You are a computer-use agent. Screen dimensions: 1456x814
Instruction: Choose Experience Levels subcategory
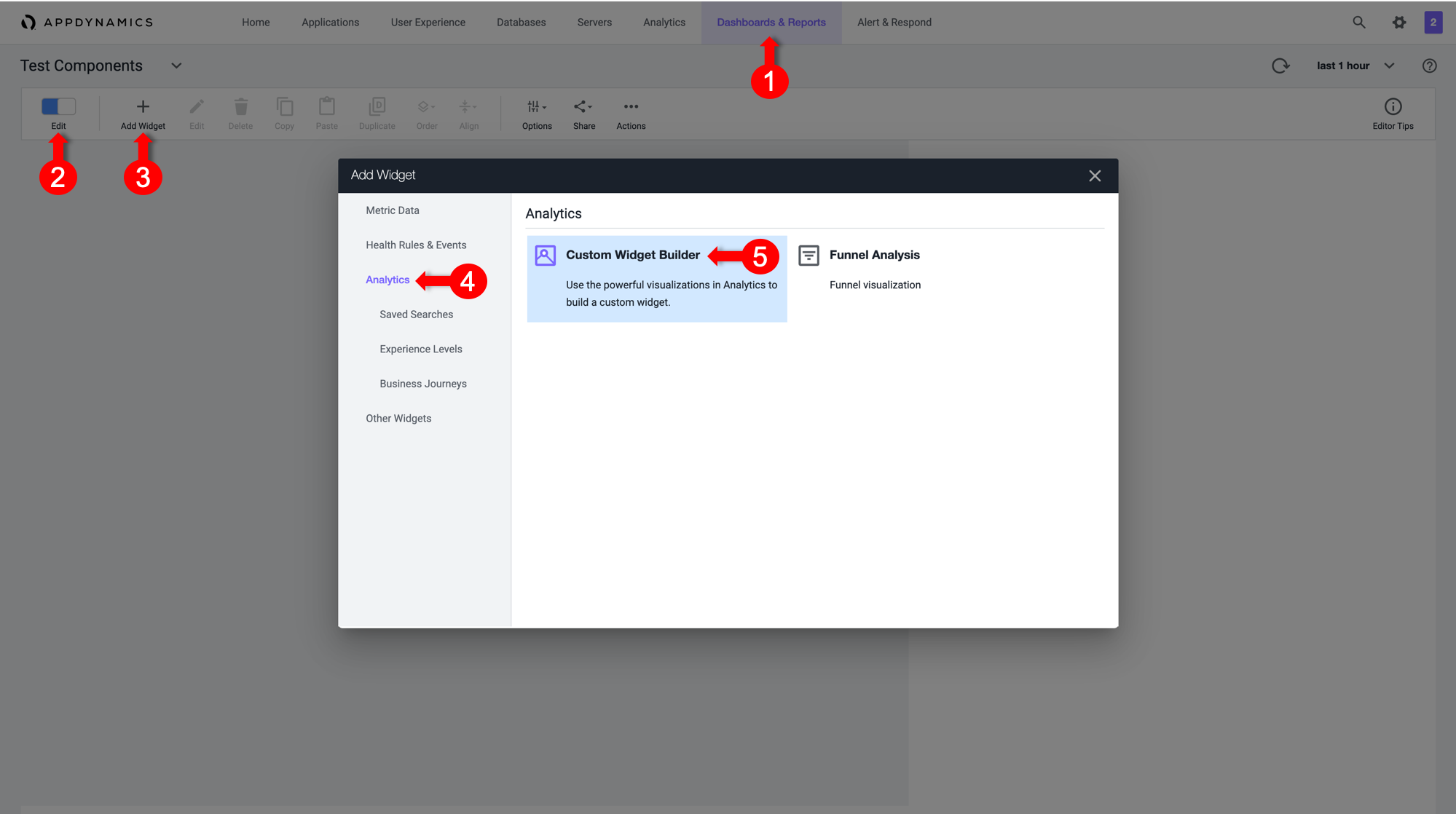click(421, 349)
